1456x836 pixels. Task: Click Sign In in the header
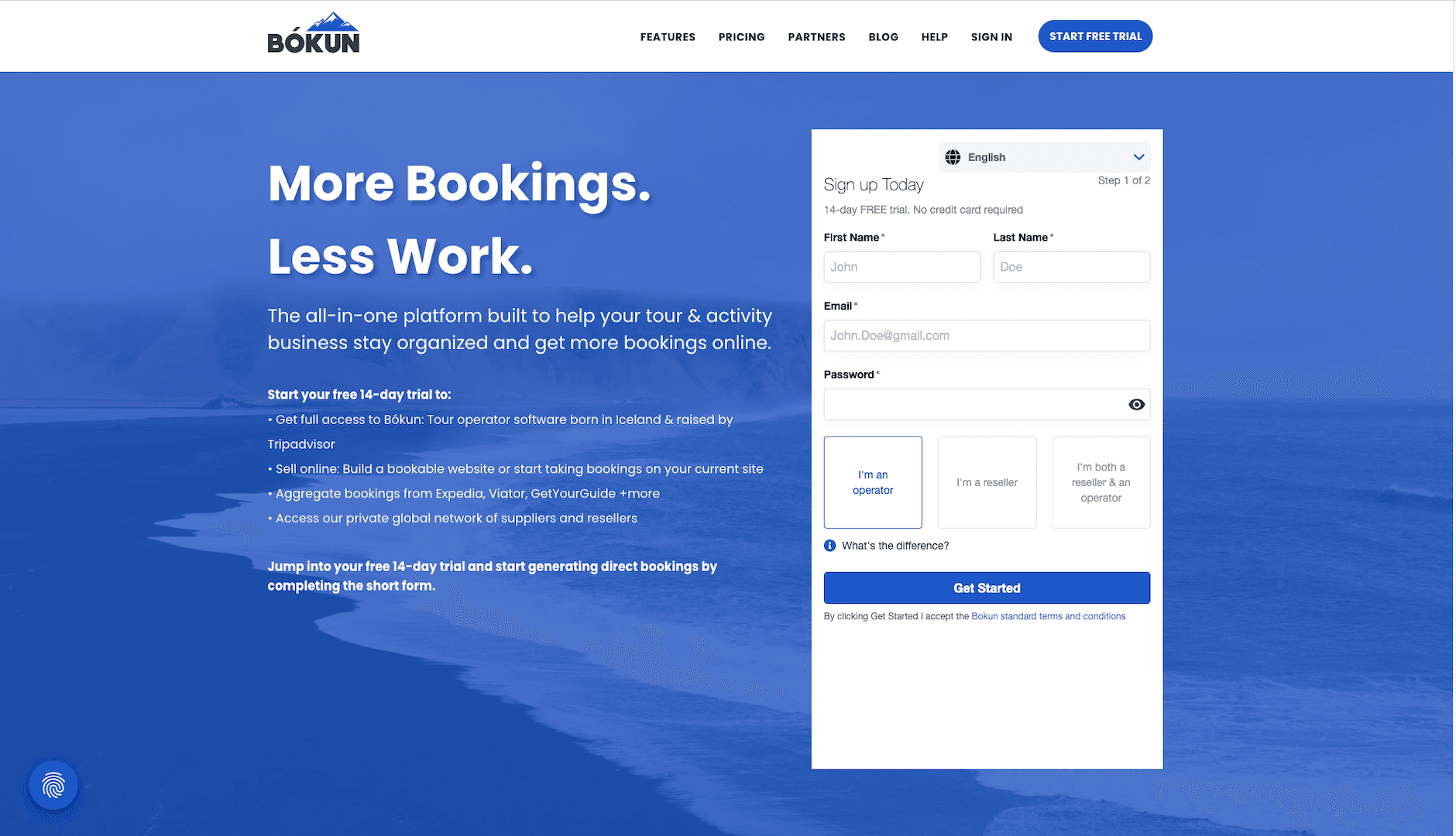tap(991, 37)
